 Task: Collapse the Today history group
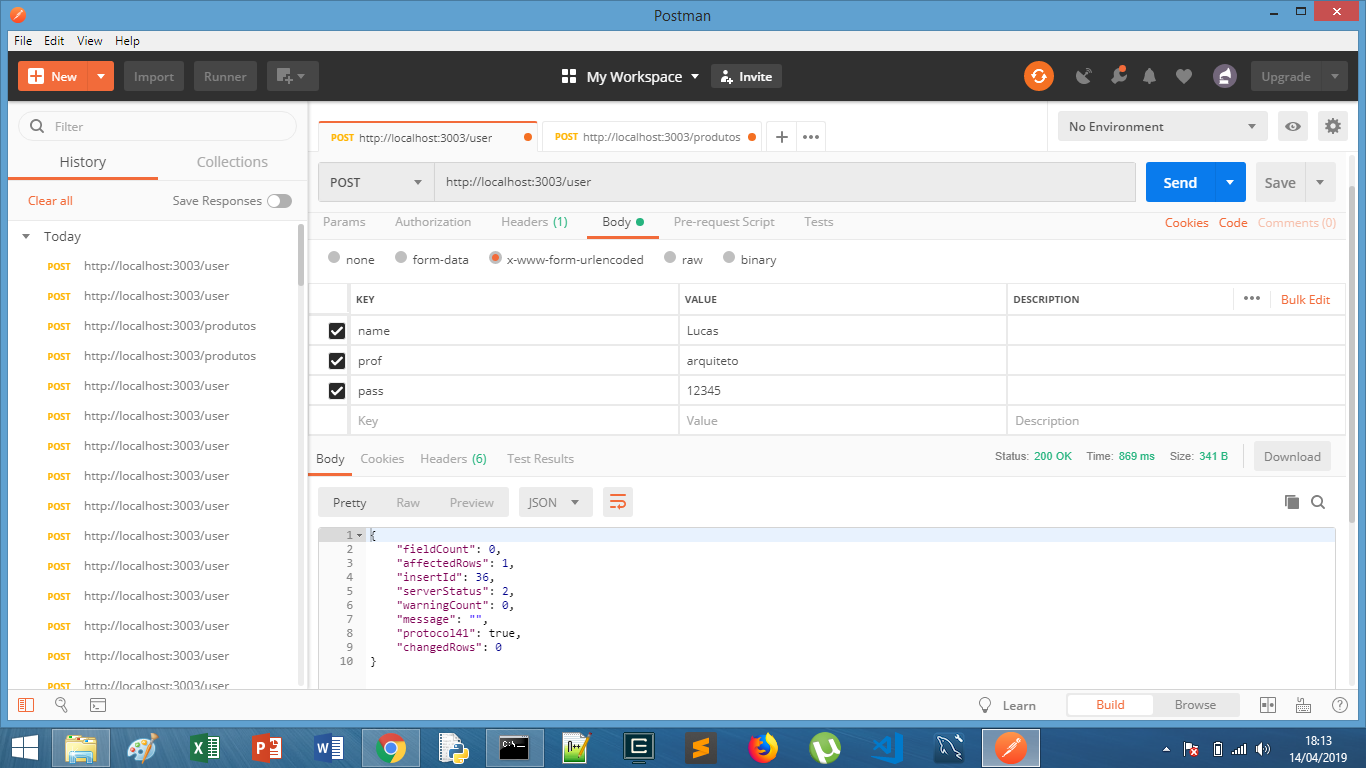coord(27,237)
